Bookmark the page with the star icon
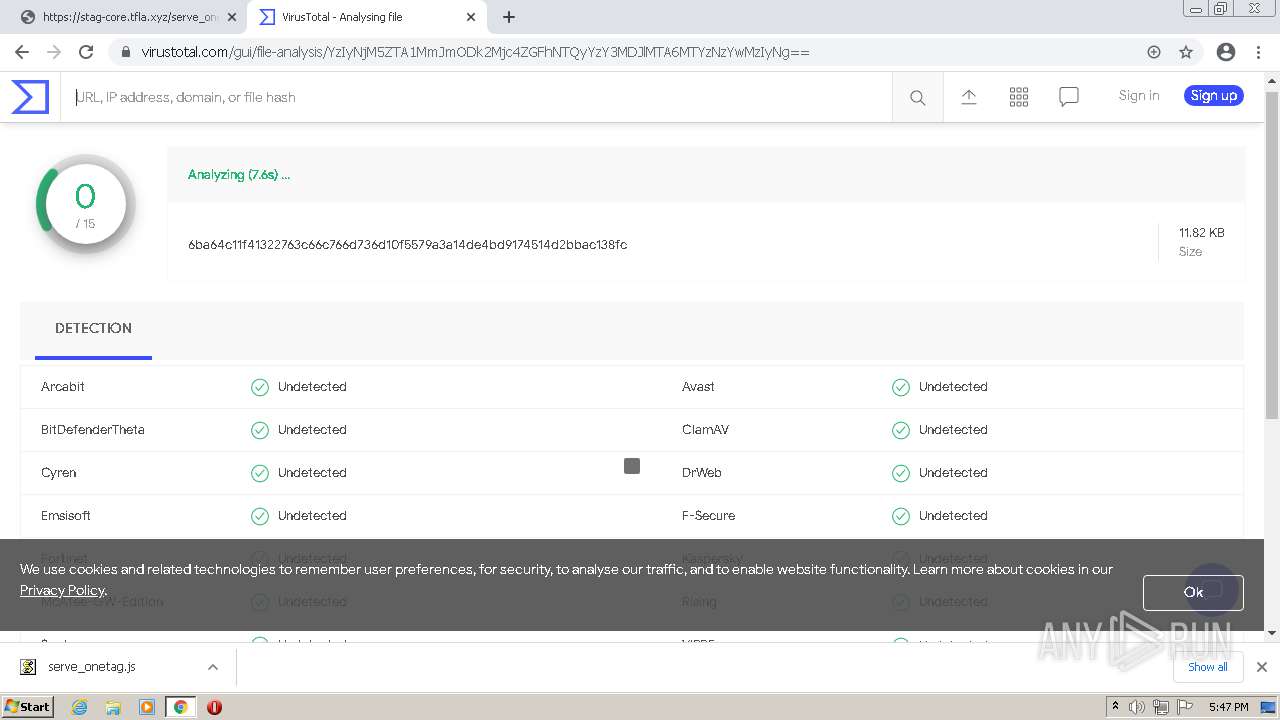The image size is (1280, 720). 1186,52
